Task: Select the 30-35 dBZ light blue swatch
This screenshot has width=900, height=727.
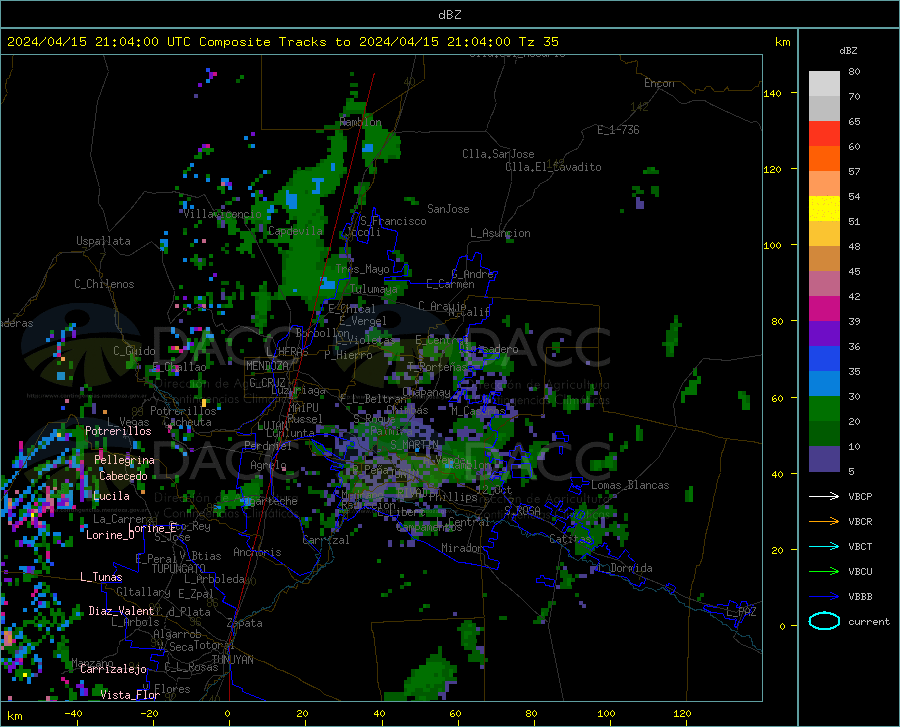Action: click(x=824, y=384)
